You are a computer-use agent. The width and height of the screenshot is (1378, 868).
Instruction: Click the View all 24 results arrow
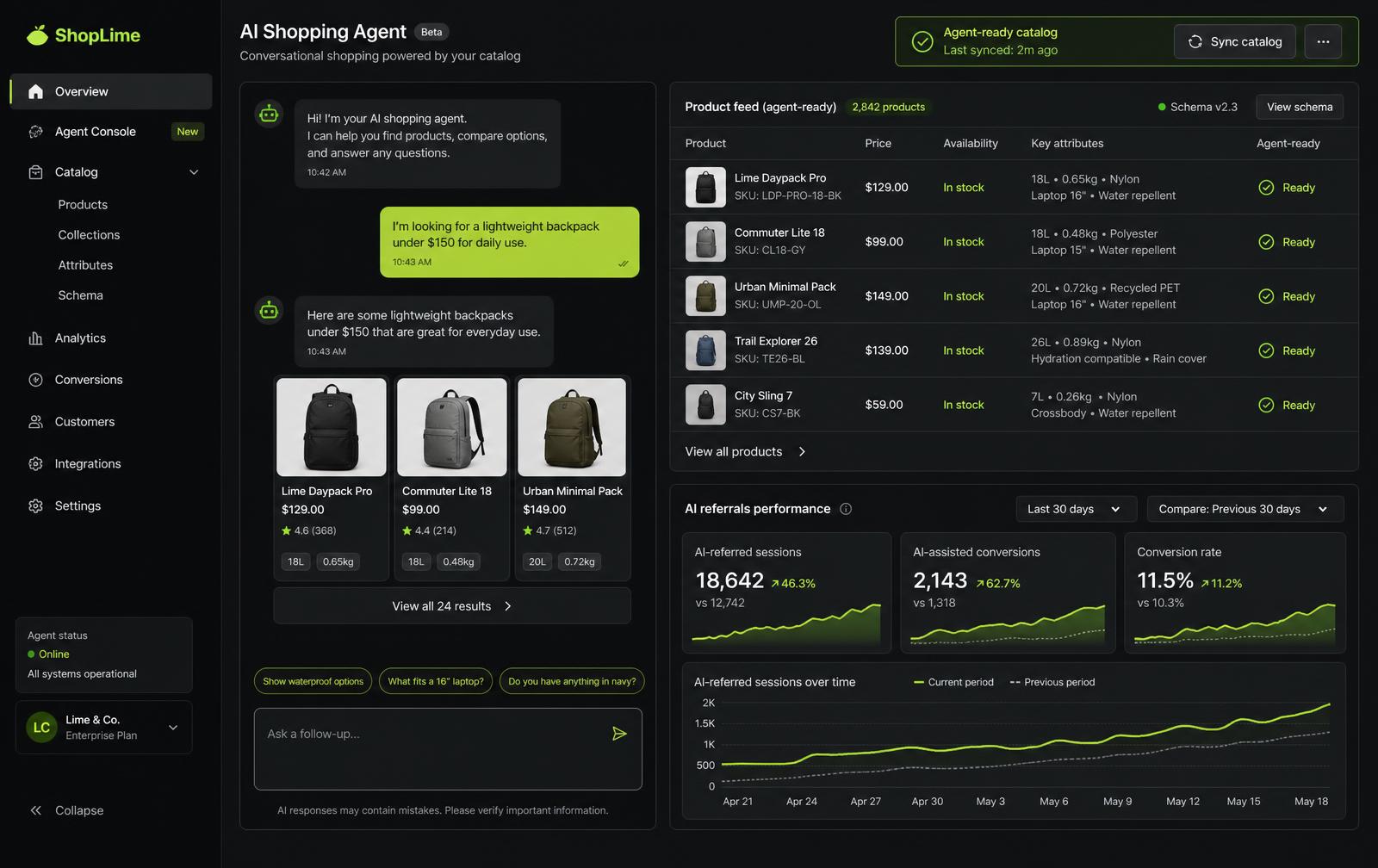tap(508, 606)
